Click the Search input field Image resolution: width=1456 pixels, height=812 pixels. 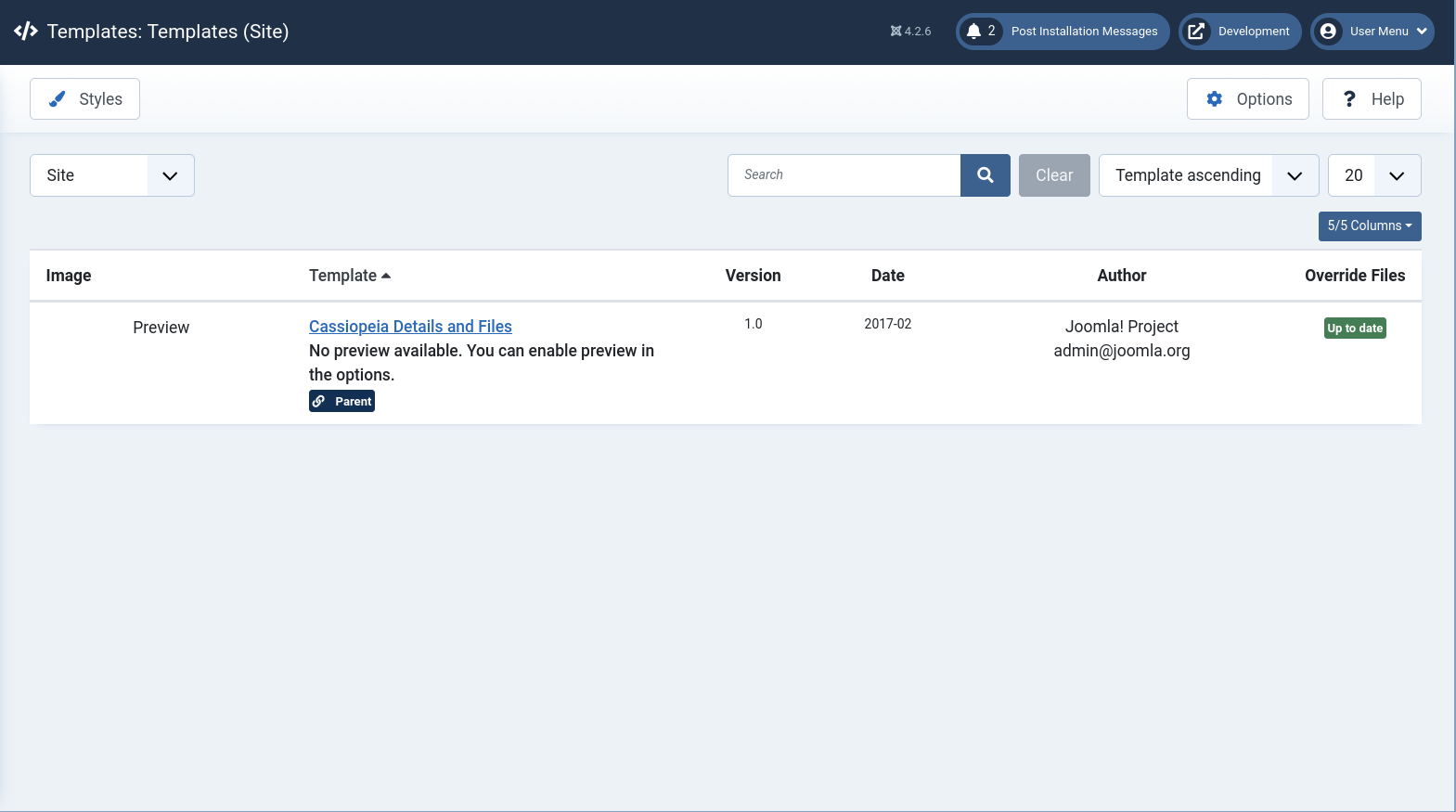(844, 175)
